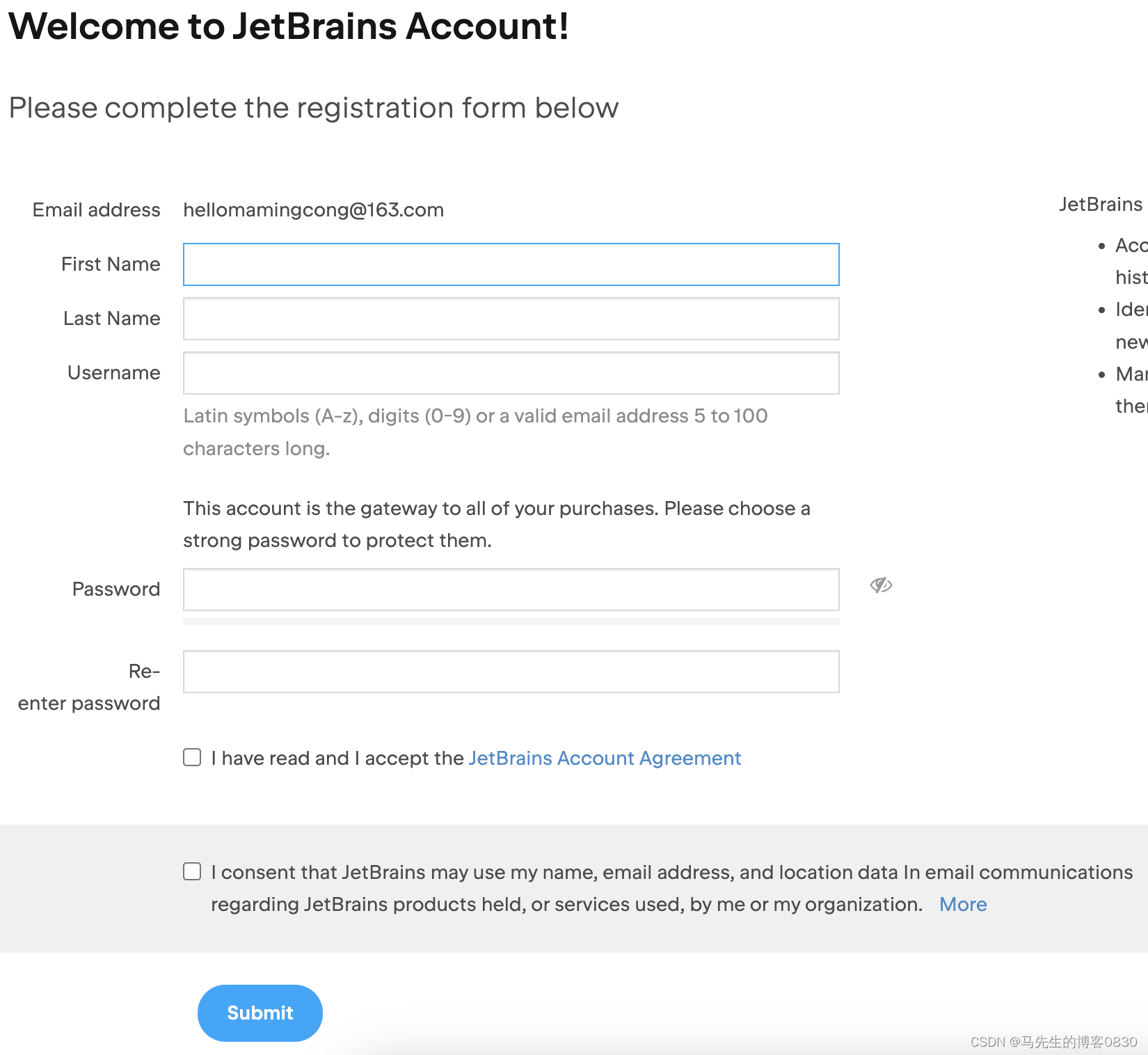Open the JetBrains Account Agreement link
The height and width of the screenshot is (1055, 1148).
(605, 758)
